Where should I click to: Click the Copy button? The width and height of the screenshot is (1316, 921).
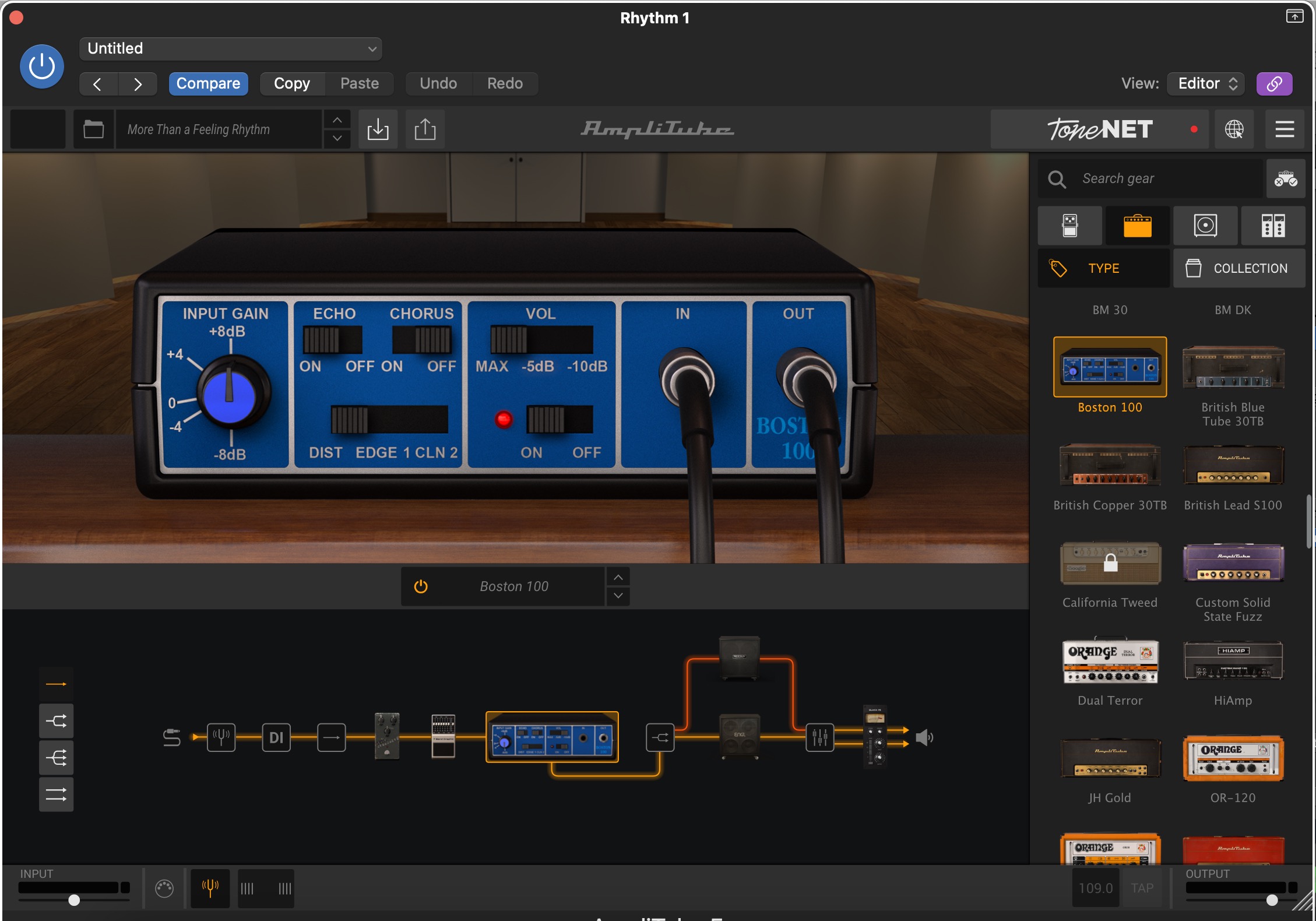[292, 84]
